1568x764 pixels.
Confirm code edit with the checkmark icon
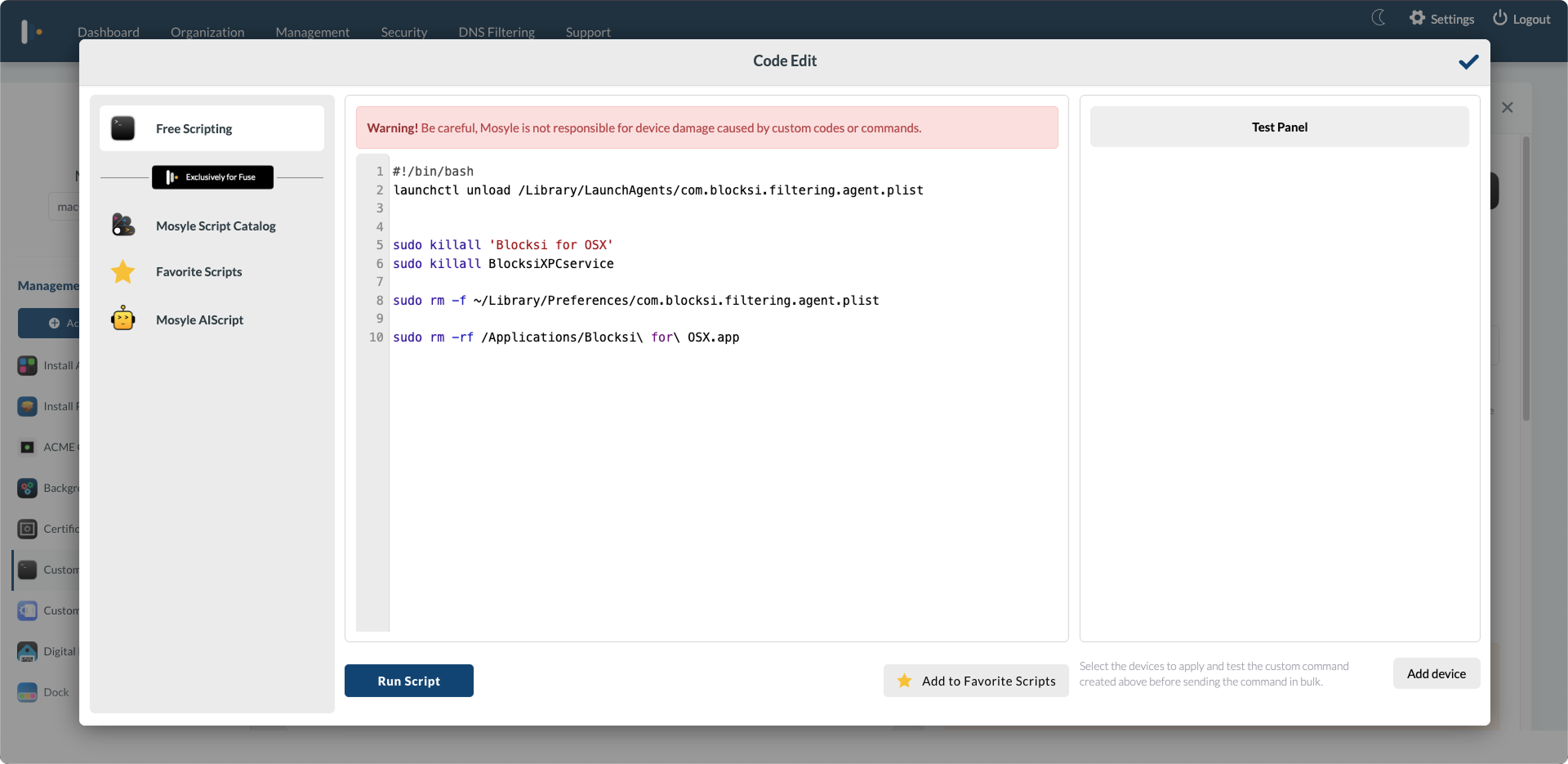click(1468, 61)
